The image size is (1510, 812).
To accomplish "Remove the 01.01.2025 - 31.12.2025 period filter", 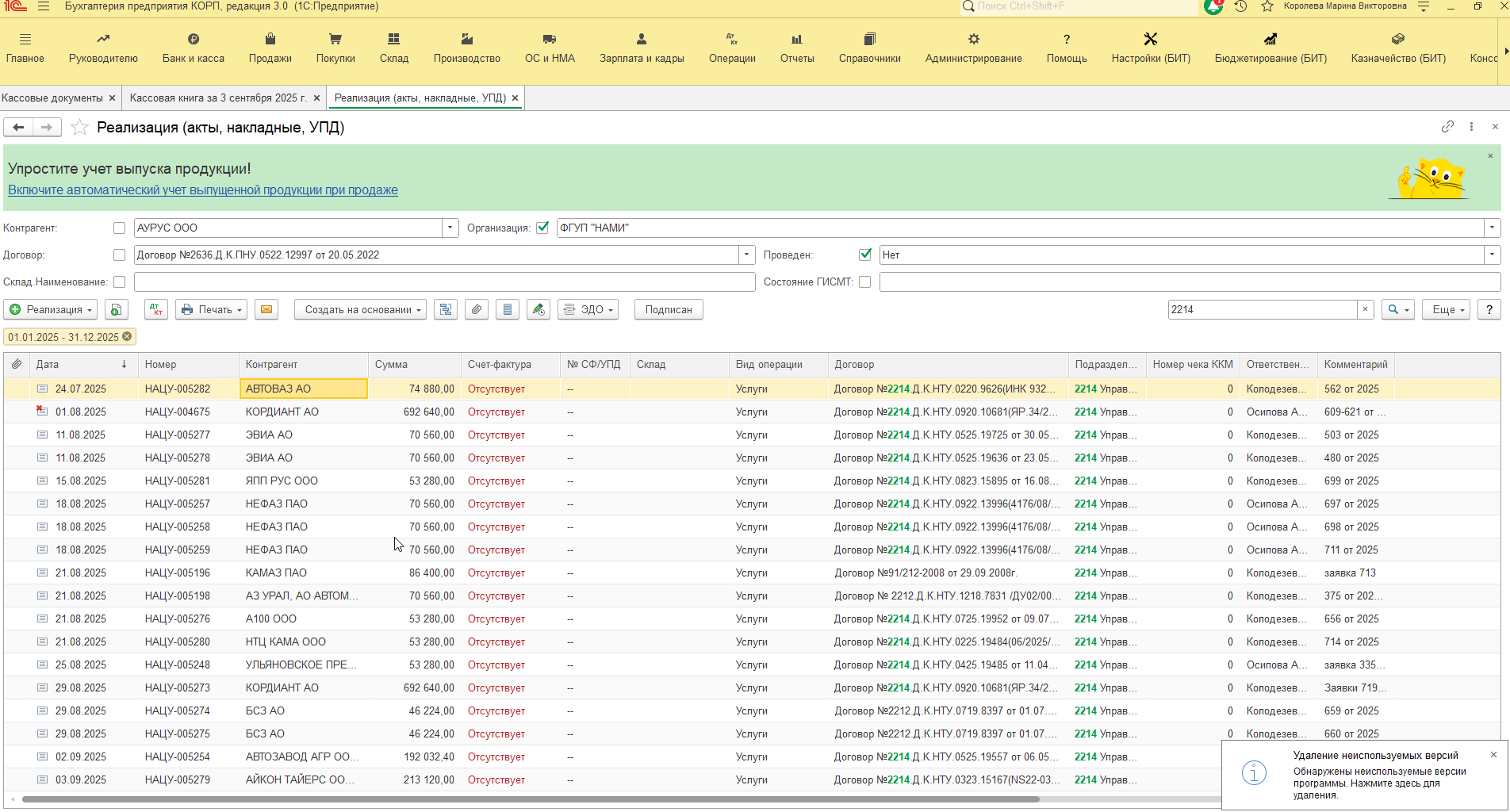I will (127, 337).
